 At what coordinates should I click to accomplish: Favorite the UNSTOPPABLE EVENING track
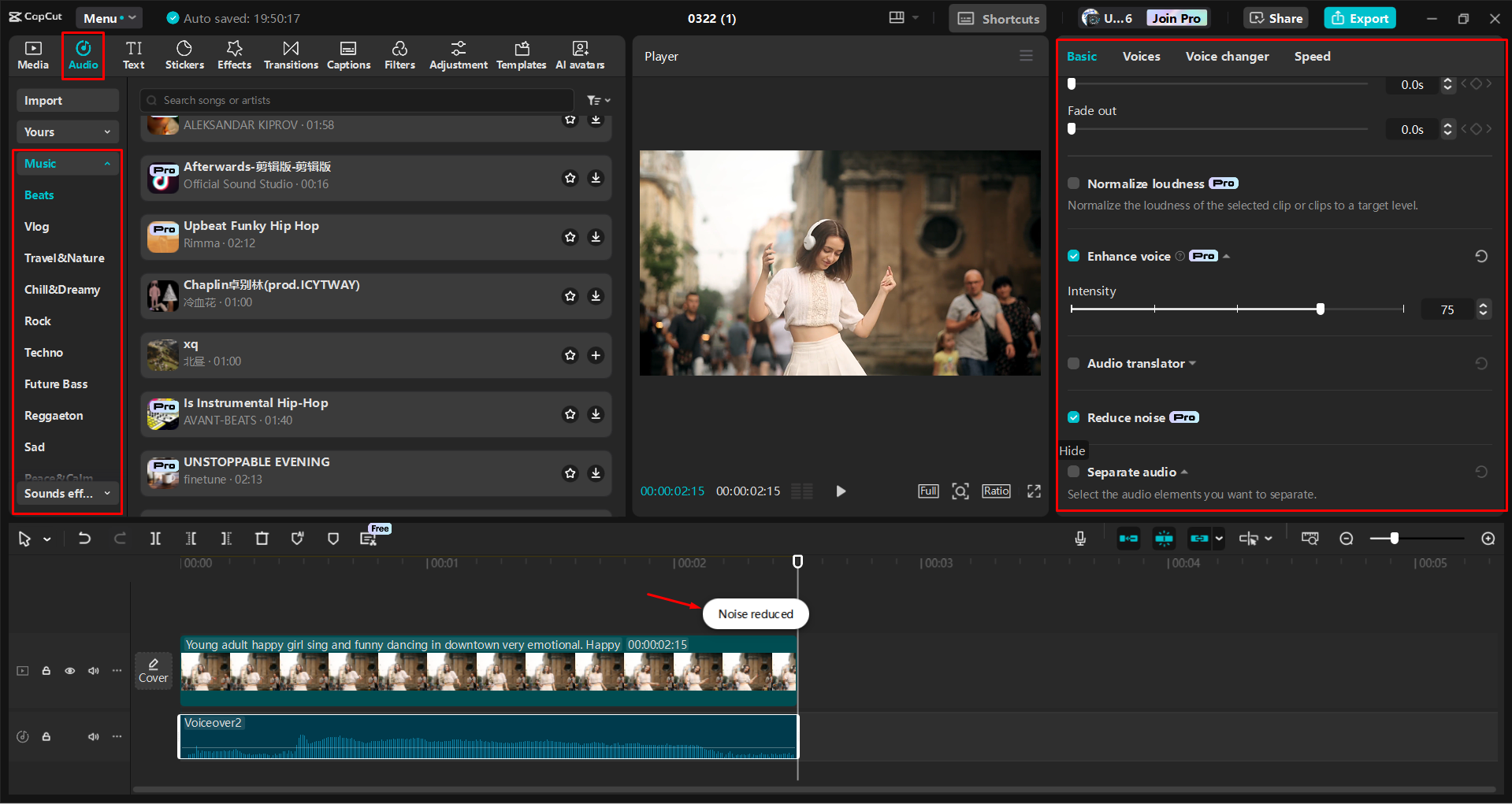570,472
